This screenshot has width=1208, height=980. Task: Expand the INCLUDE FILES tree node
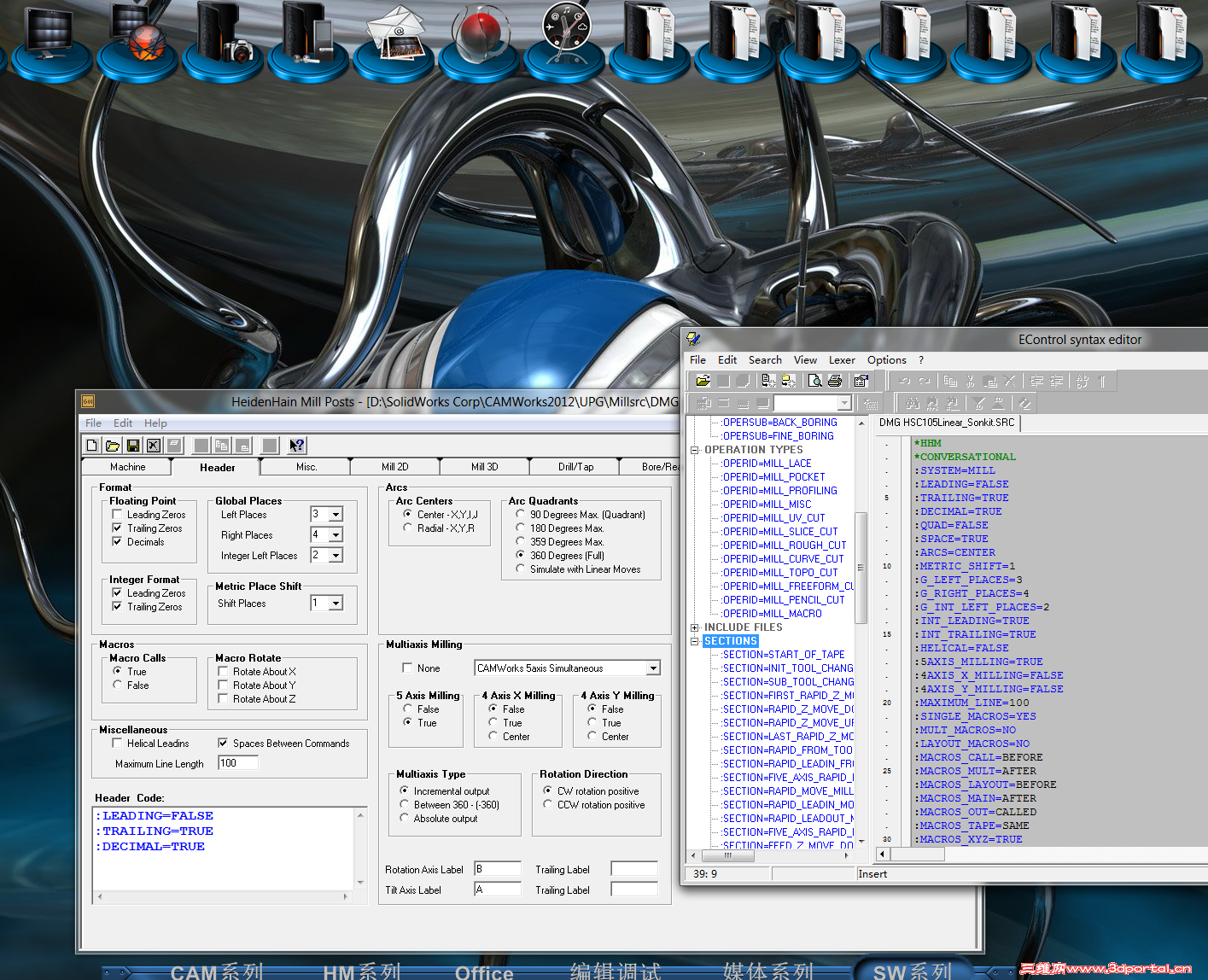695,627
